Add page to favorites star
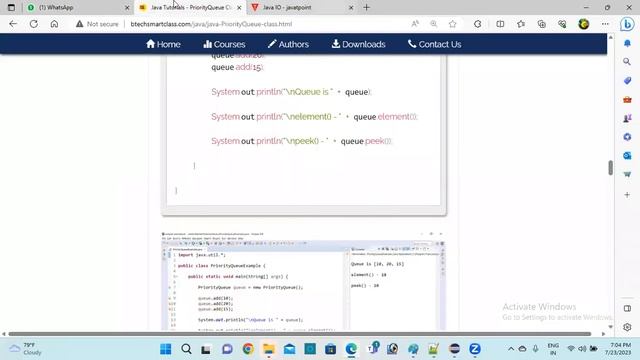Image resolution: width=640 pixels, height=360 pixels. [453, 24]
